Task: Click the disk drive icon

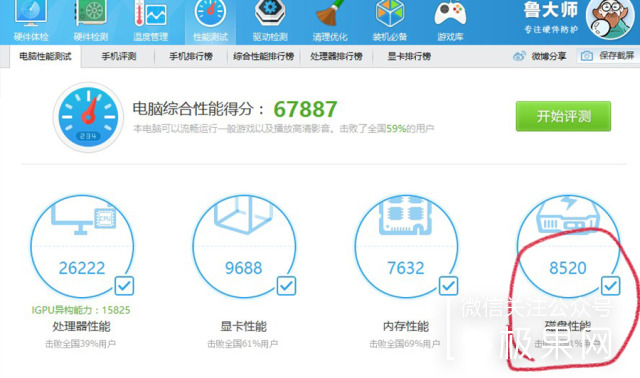Action: coord(567,214)
